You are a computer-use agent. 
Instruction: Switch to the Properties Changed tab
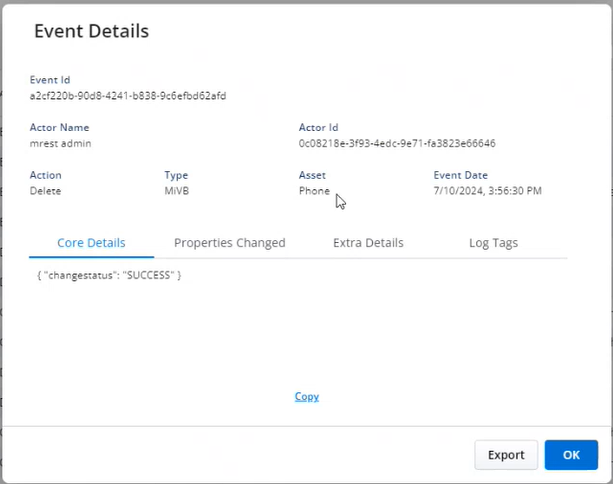click(229, 243)
